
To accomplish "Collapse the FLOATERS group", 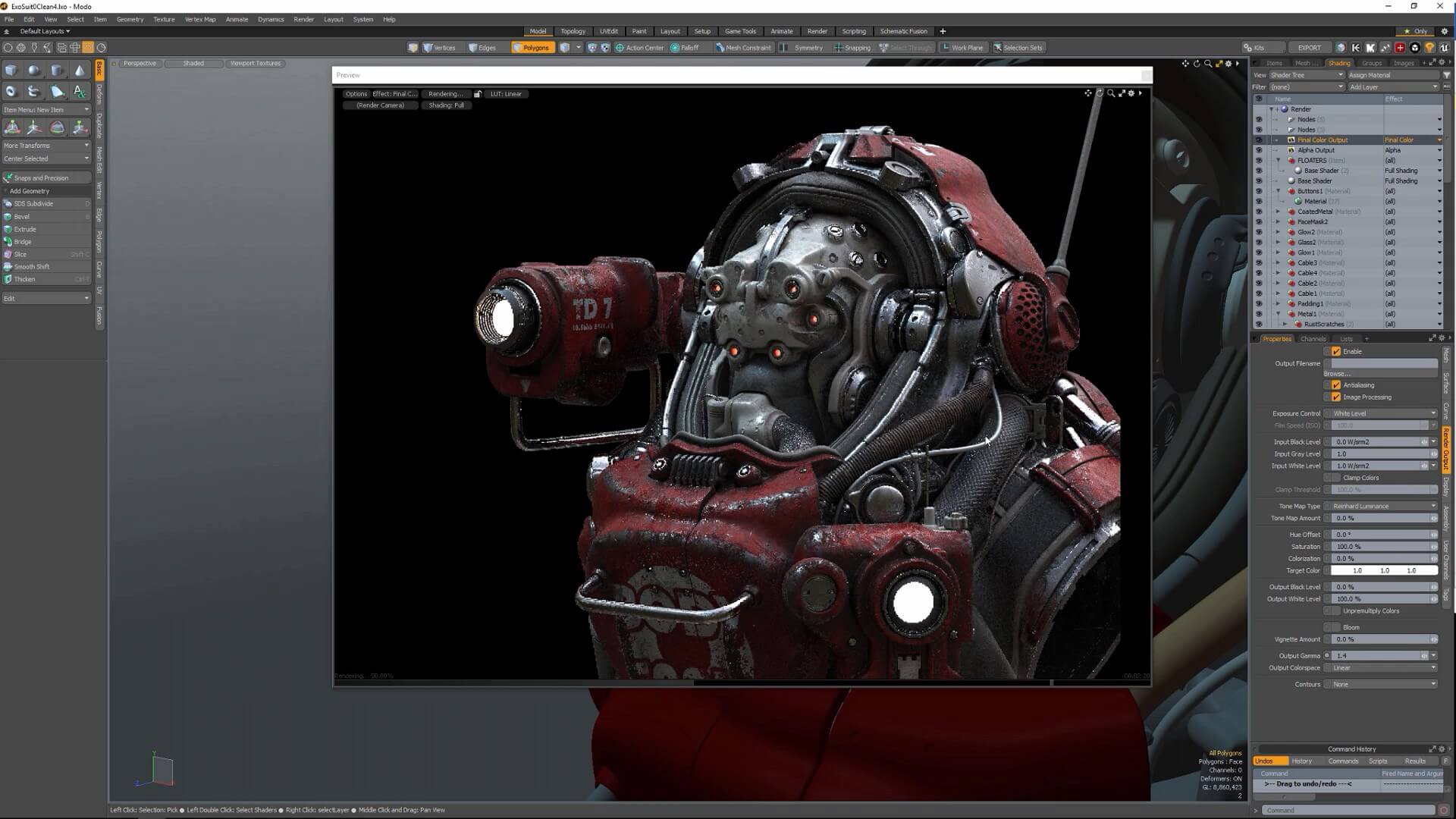I will [1279, 161].
